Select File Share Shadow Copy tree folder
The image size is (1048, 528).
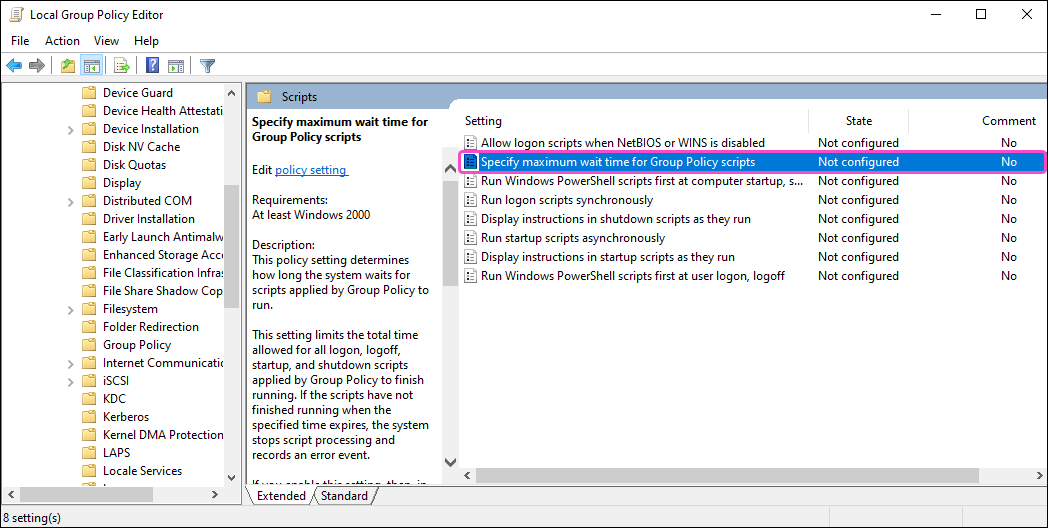162,291
